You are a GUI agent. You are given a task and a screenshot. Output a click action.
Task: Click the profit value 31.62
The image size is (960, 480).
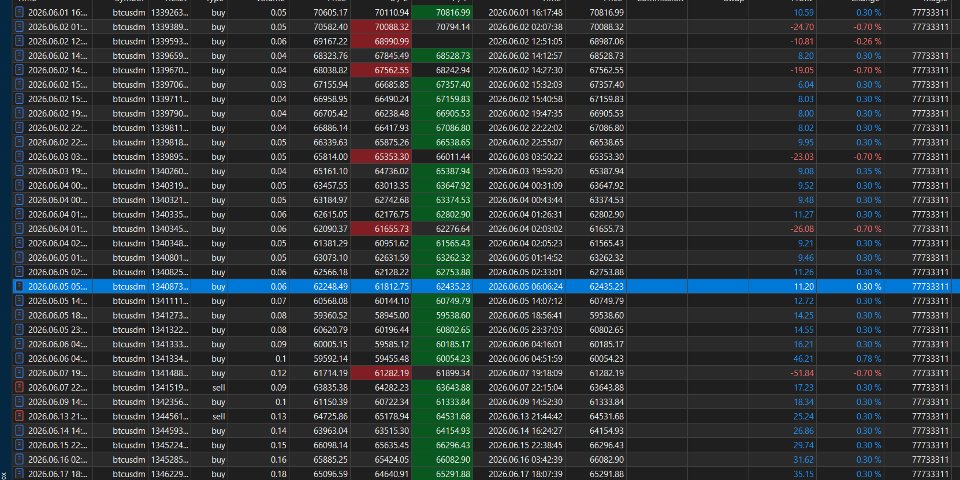[803, 459]
